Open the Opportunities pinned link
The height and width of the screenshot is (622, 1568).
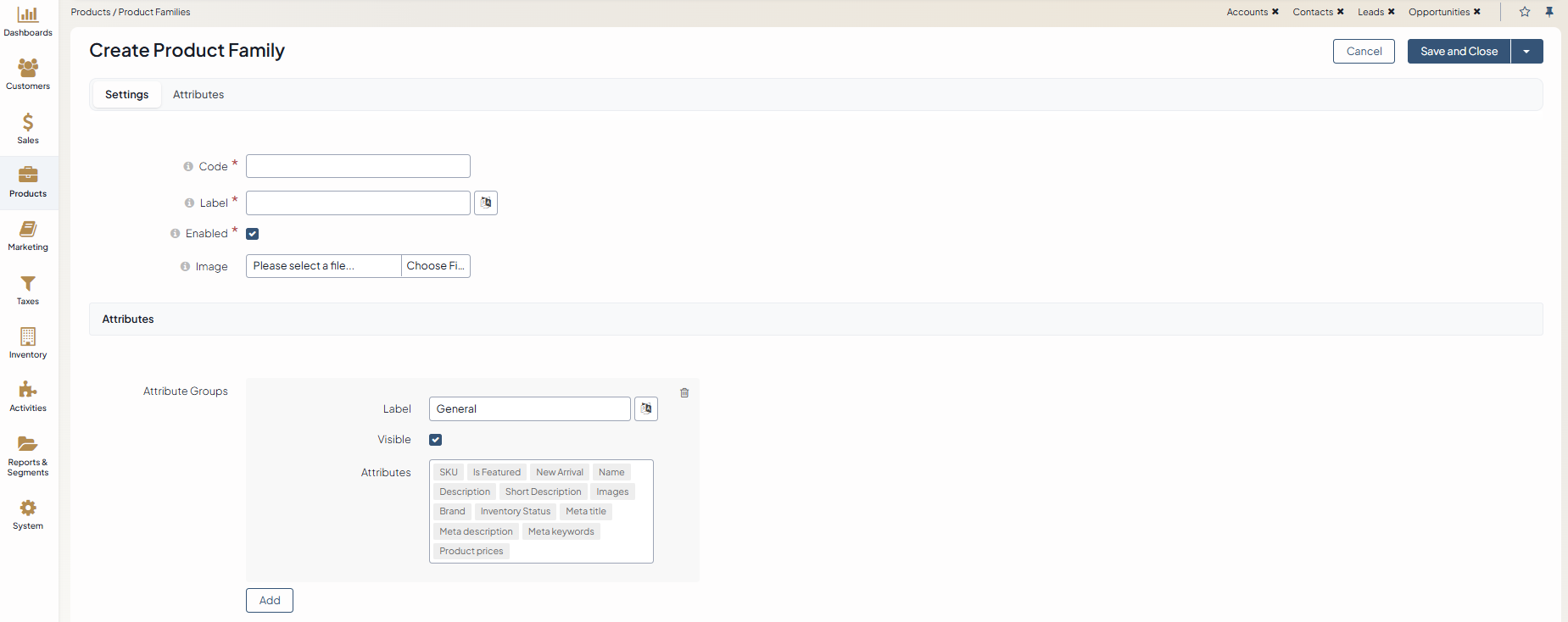[x=1439, y=12]
